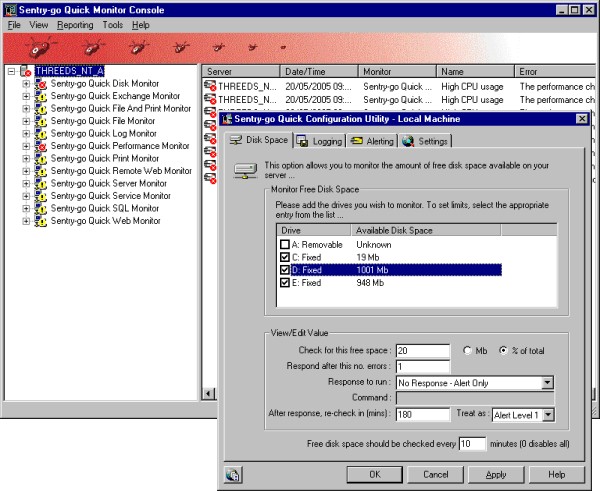Switch to the Logging tab
Screen dimensions: 600x491
point(320,141)
